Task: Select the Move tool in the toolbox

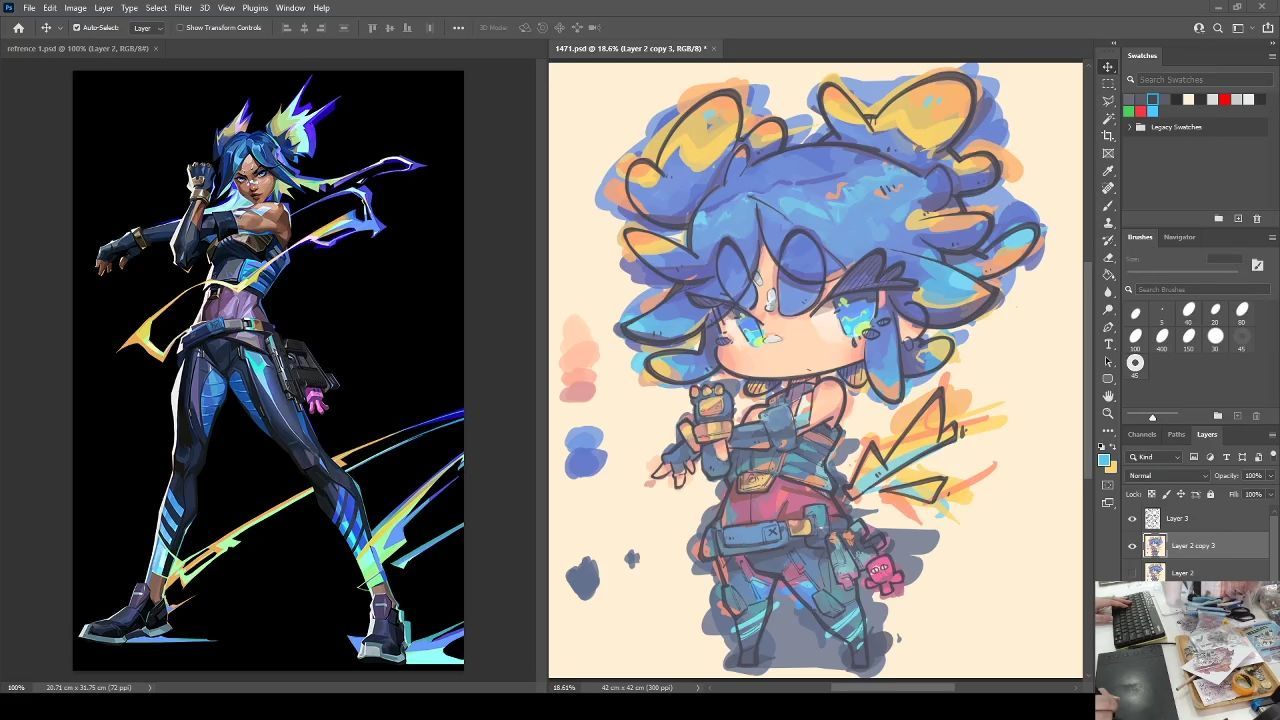Action: tap(1108, 67)
